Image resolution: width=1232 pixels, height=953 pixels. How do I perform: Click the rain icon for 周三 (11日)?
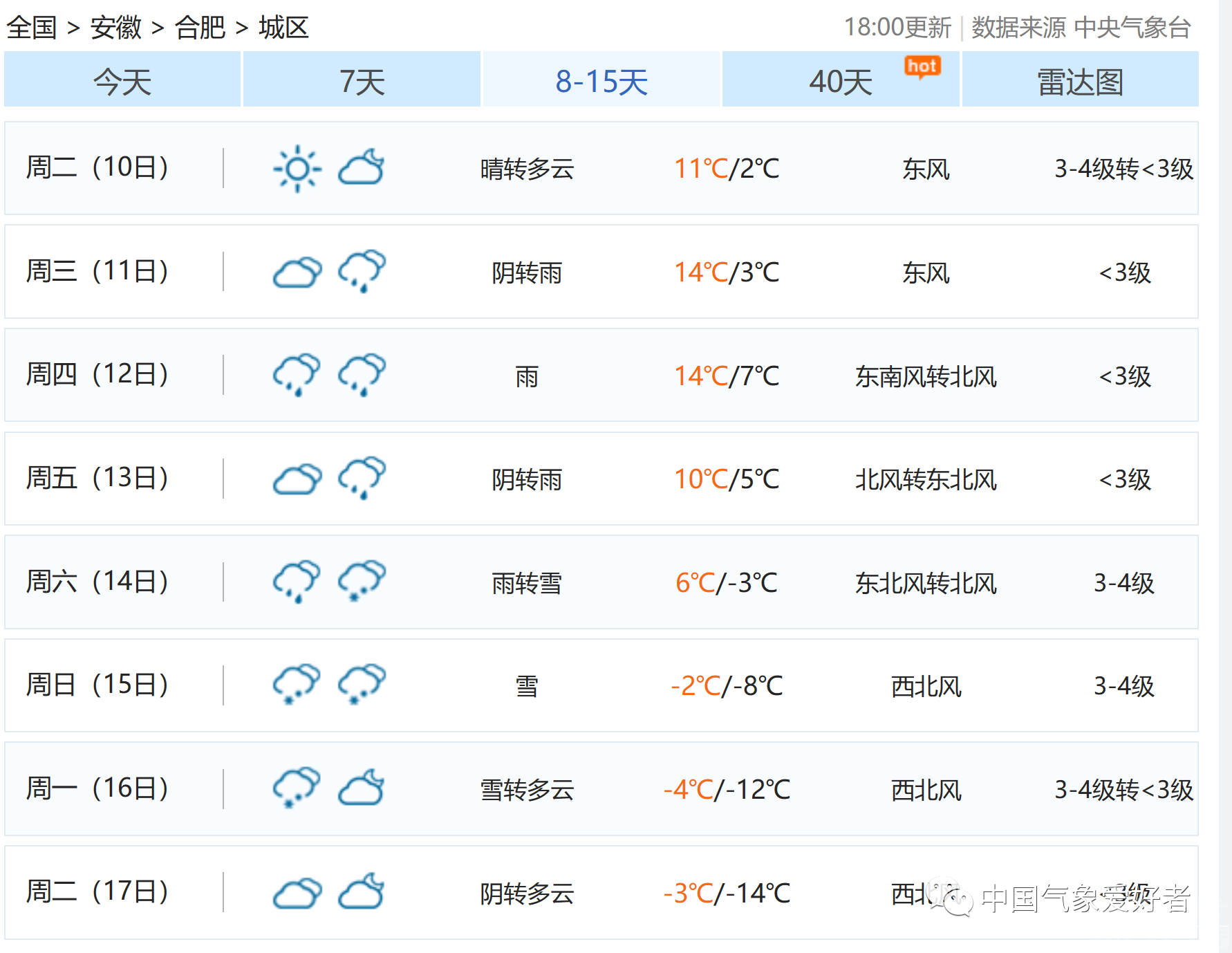(x=362, y=272)
